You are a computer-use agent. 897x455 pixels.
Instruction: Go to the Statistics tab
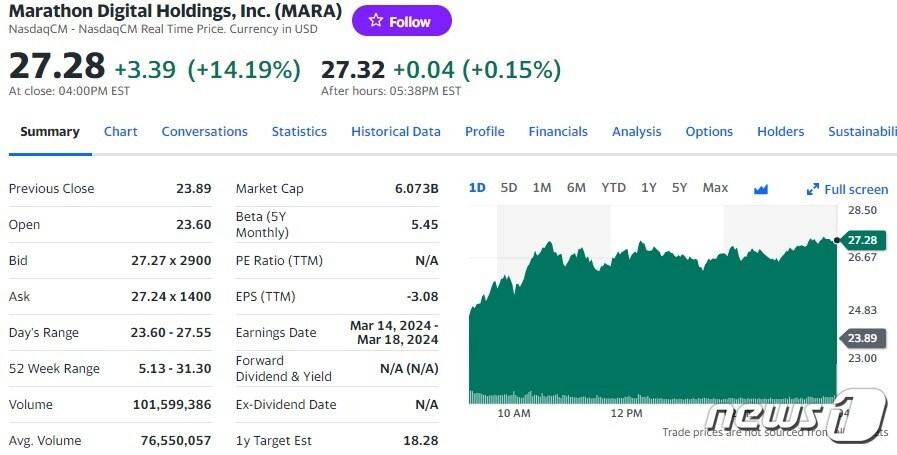tap(299, 131)
